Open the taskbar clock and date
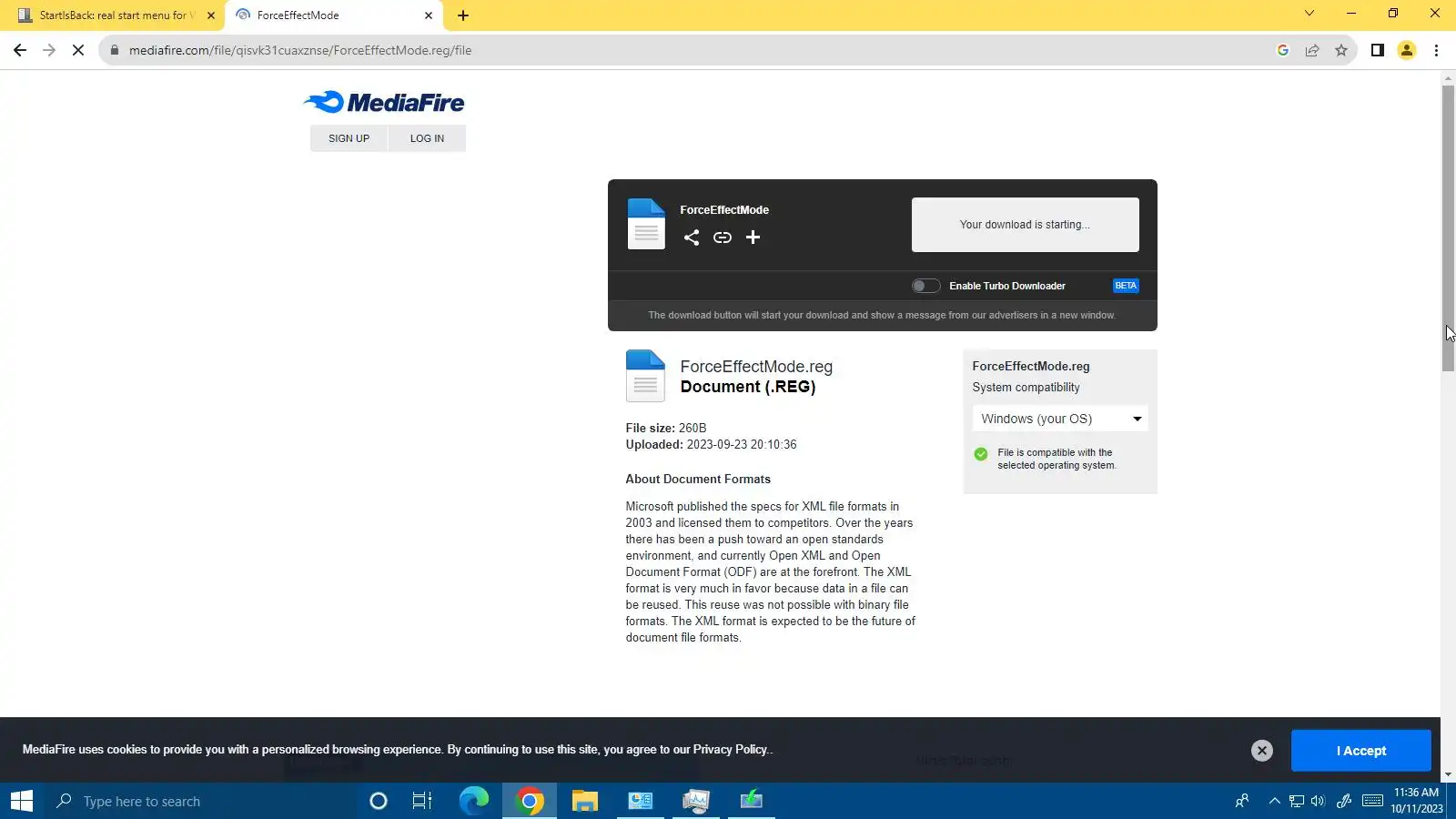 [x=1416, y=801]
